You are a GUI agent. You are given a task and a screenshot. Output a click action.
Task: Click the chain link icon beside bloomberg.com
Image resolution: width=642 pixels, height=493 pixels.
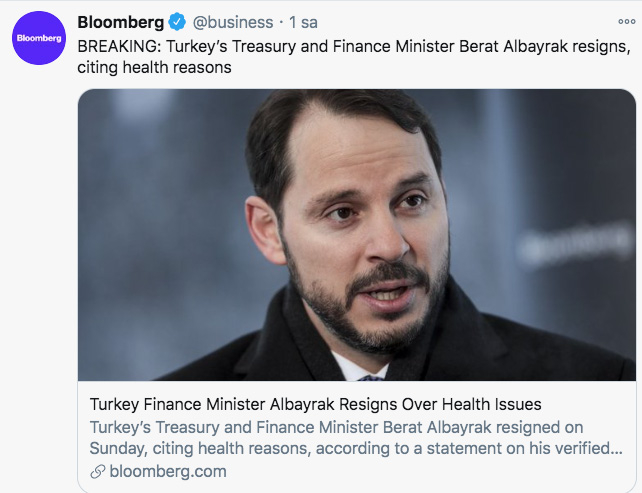point(97,471)
